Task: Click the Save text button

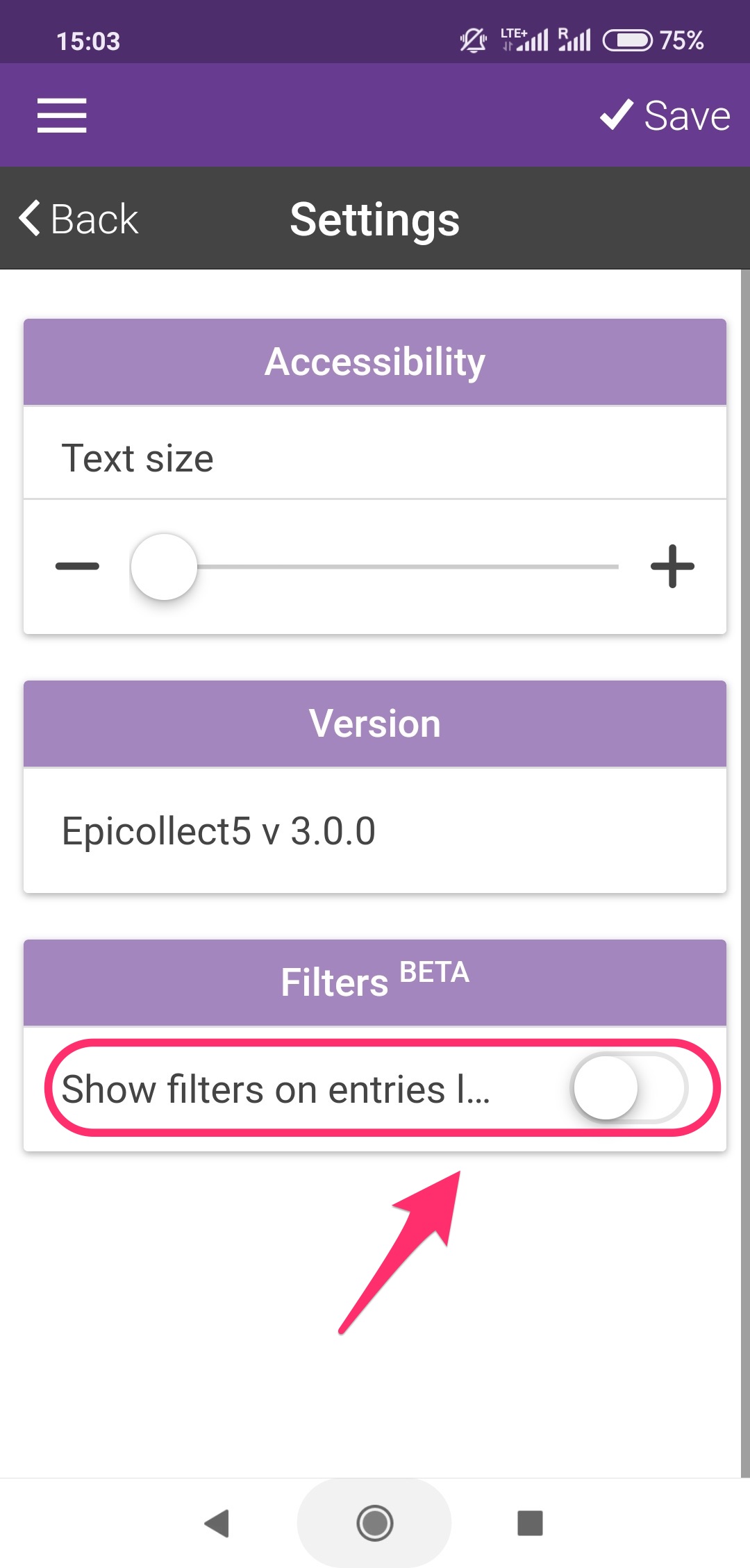Action: click(687, 115)
